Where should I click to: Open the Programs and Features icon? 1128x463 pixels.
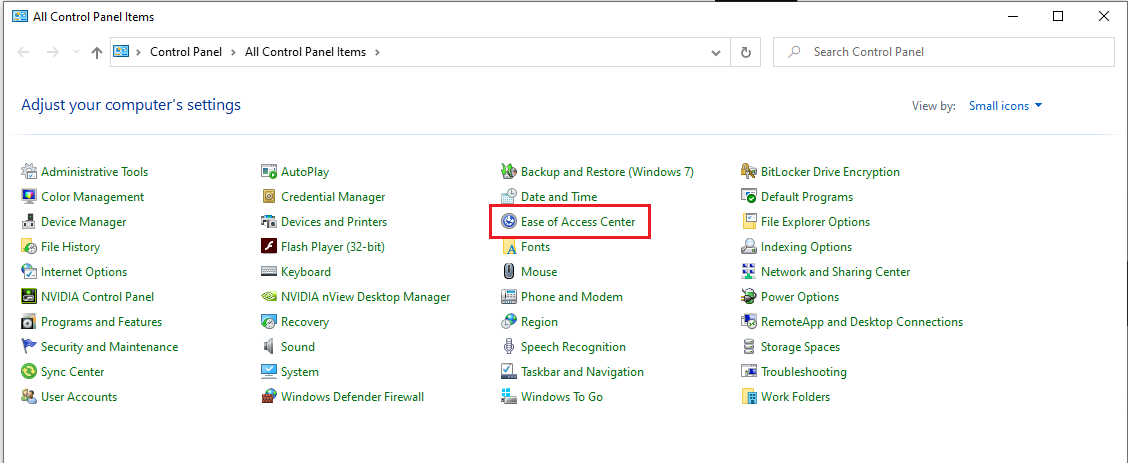[x=29, y=322]
